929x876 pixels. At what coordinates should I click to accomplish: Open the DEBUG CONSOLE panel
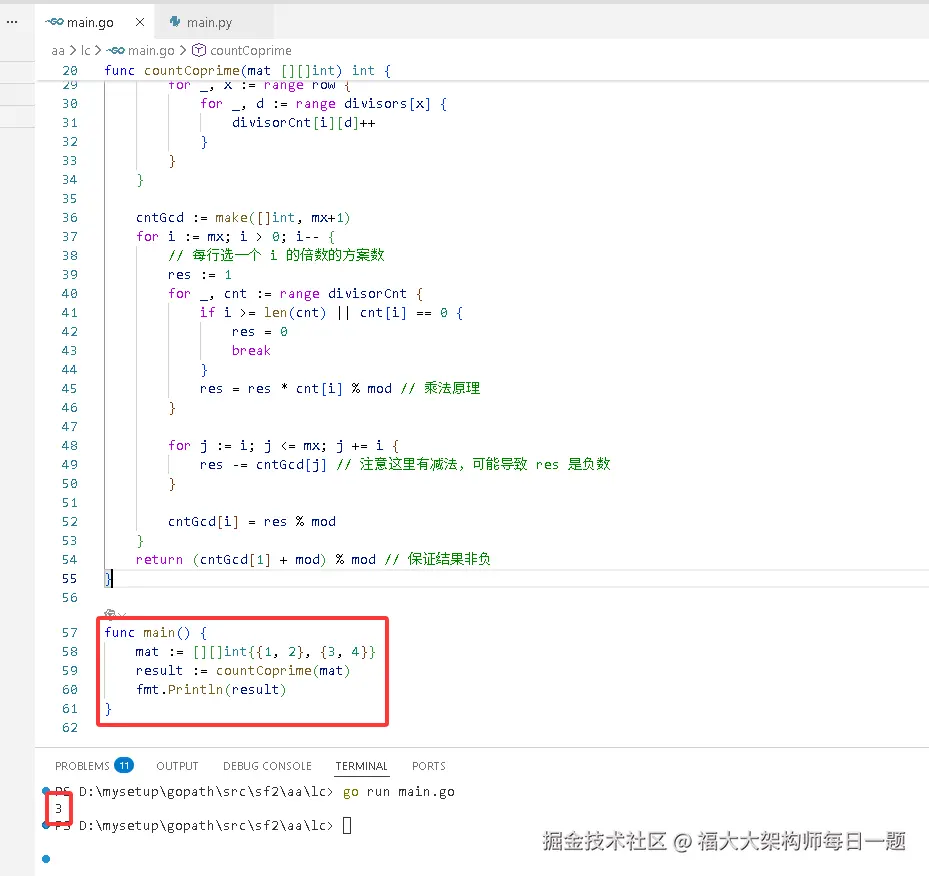(x=267, y=766)
